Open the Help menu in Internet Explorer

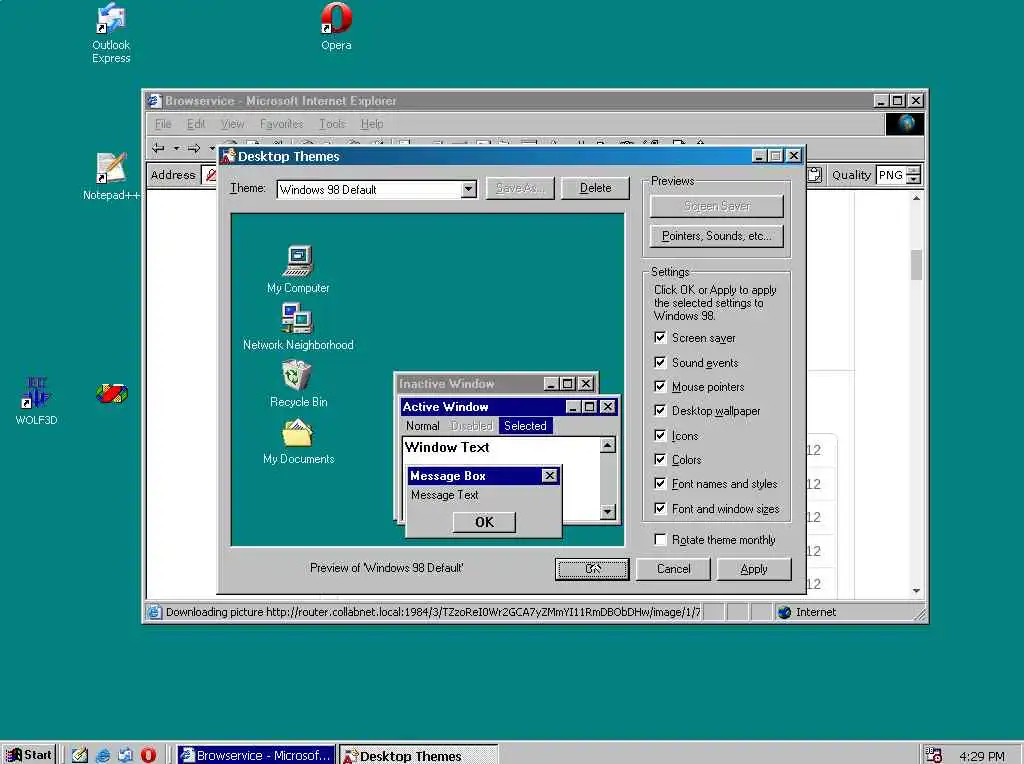[x=372, y=123]
